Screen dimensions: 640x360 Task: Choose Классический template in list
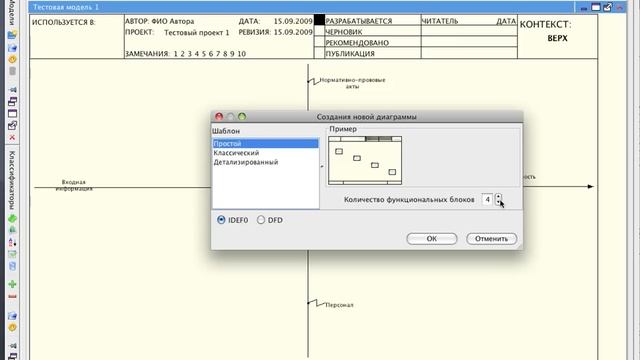[265, 153]
